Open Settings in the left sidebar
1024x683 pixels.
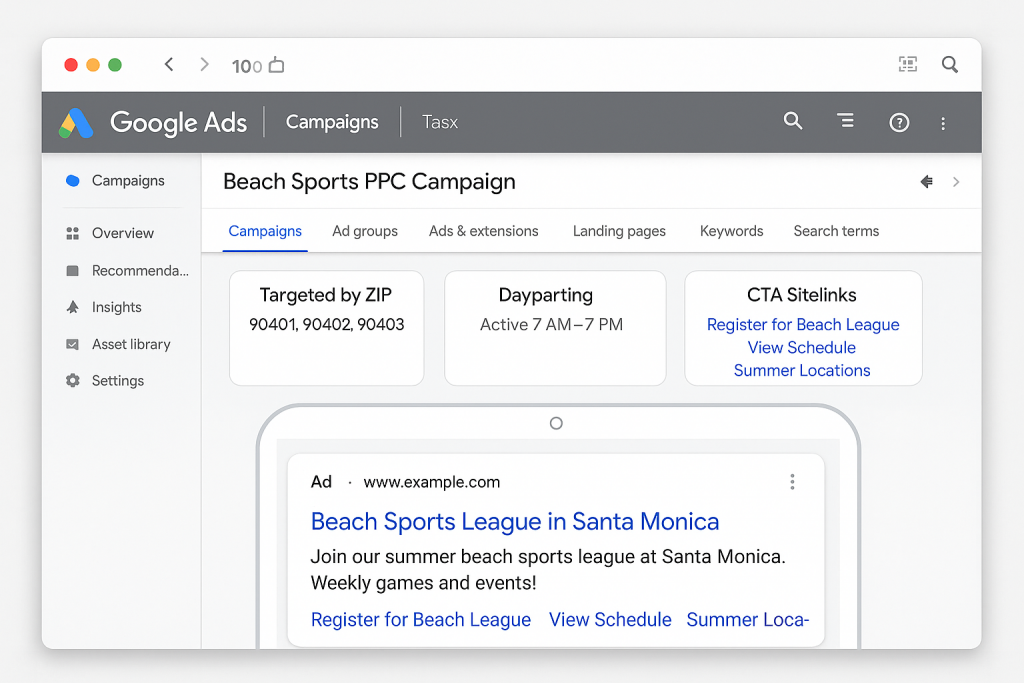[118, 381]
